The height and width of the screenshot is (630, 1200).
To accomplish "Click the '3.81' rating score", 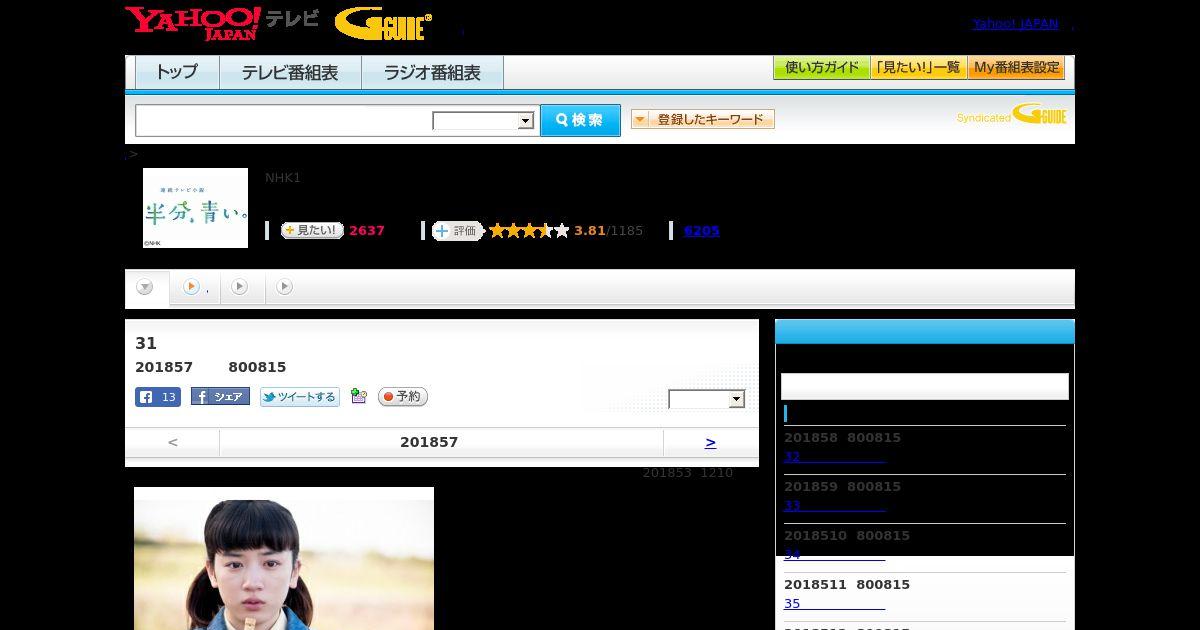I will pos(590,231).
